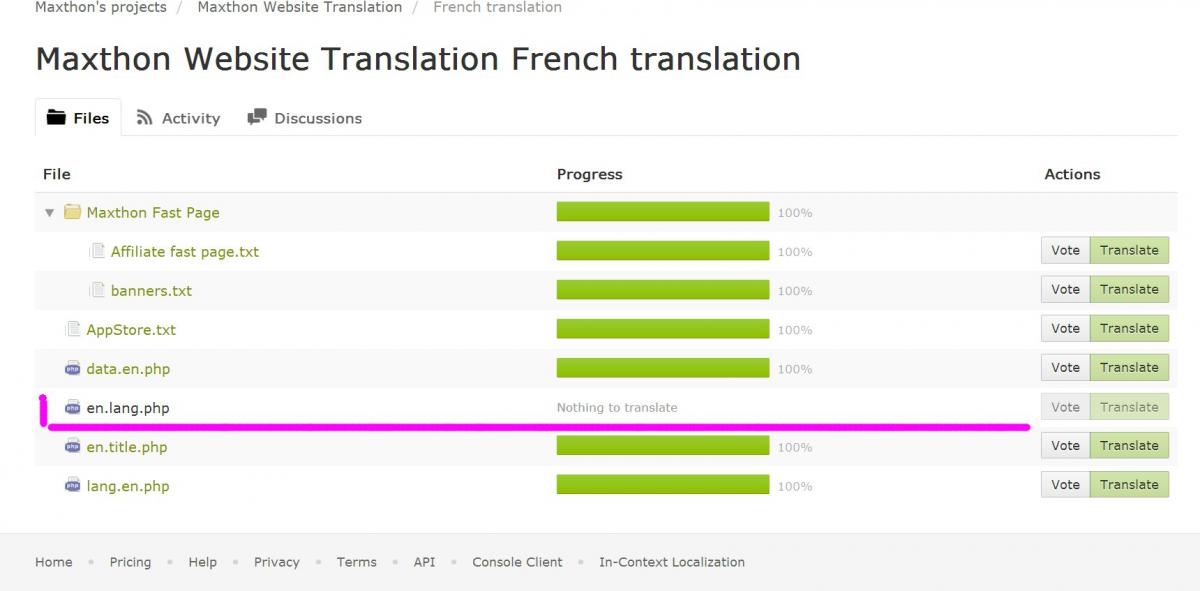Translate banners.txt
Screen dimensions: 1200x591
tap(1129, 289)
